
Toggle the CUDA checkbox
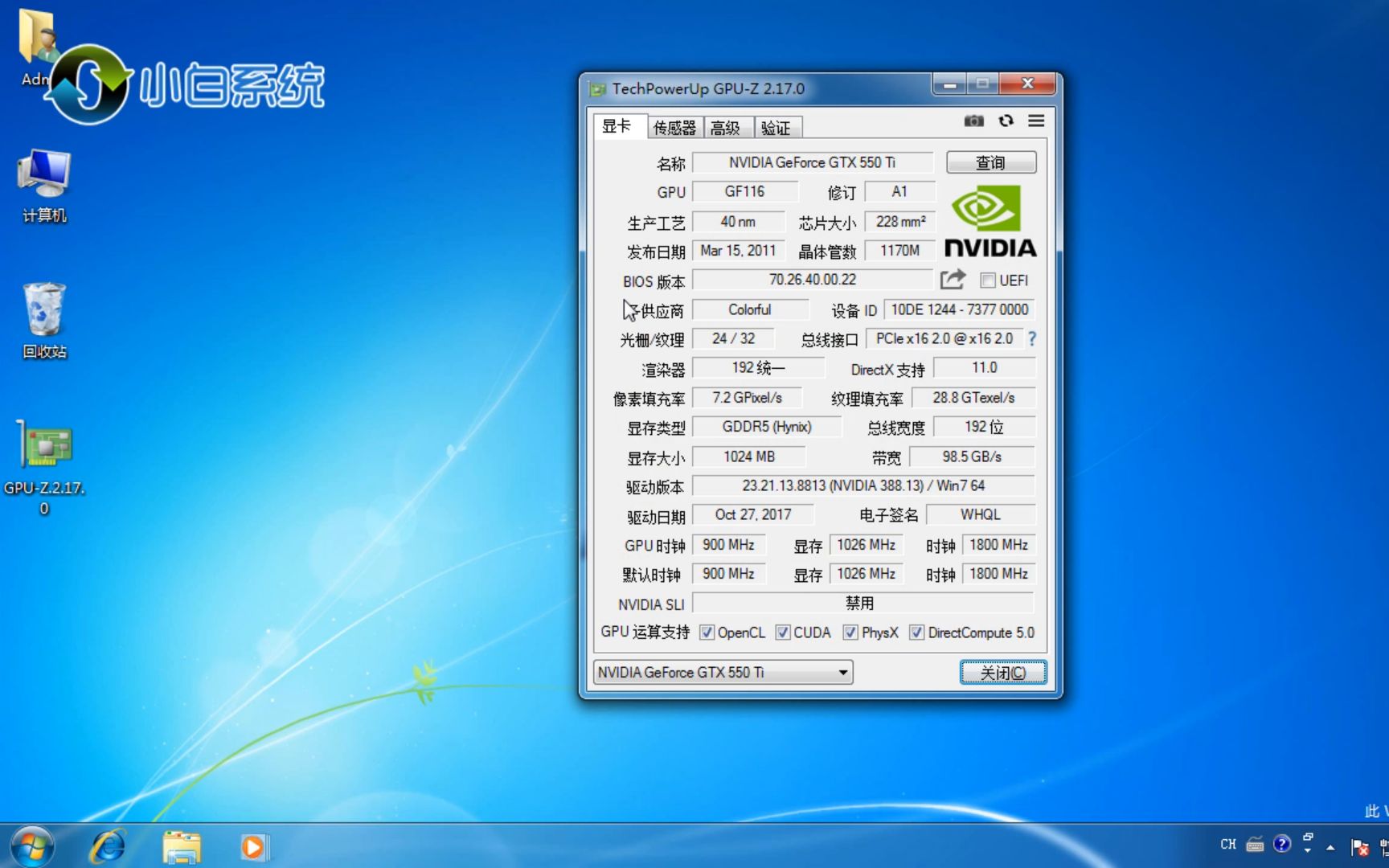coord(783,633)
